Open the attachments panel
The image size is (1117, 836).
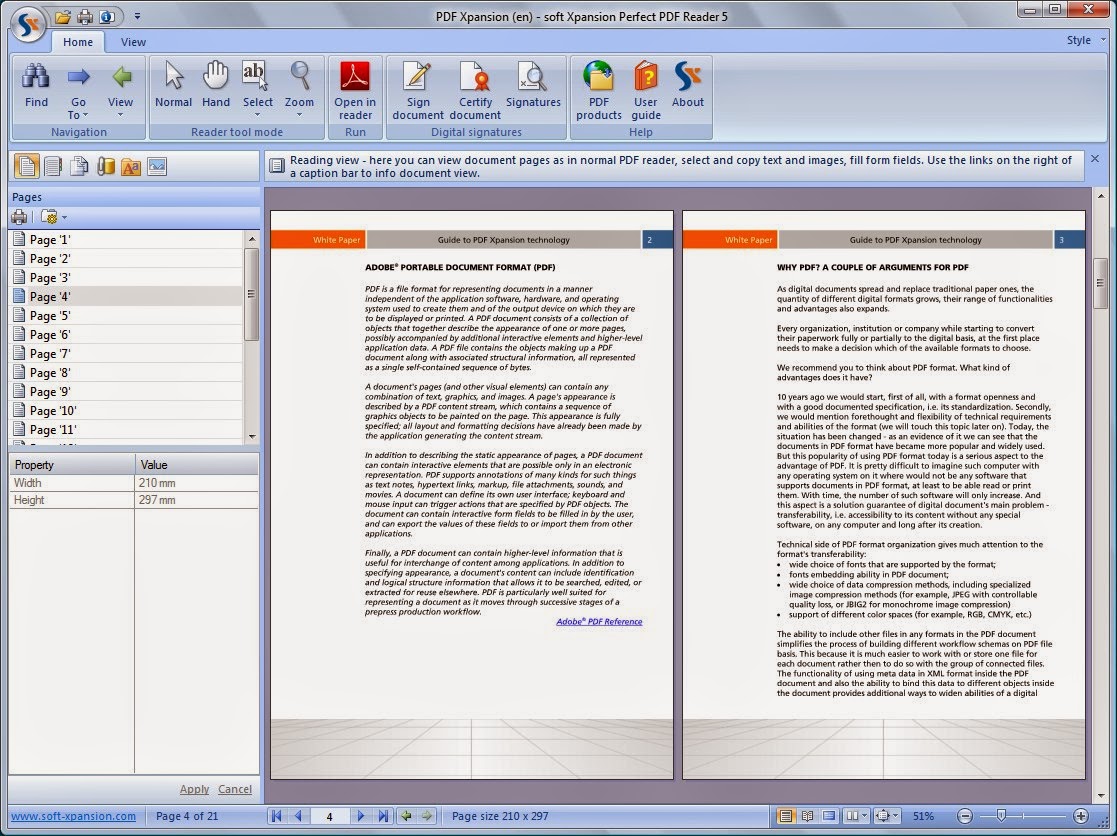coord(108,166)
